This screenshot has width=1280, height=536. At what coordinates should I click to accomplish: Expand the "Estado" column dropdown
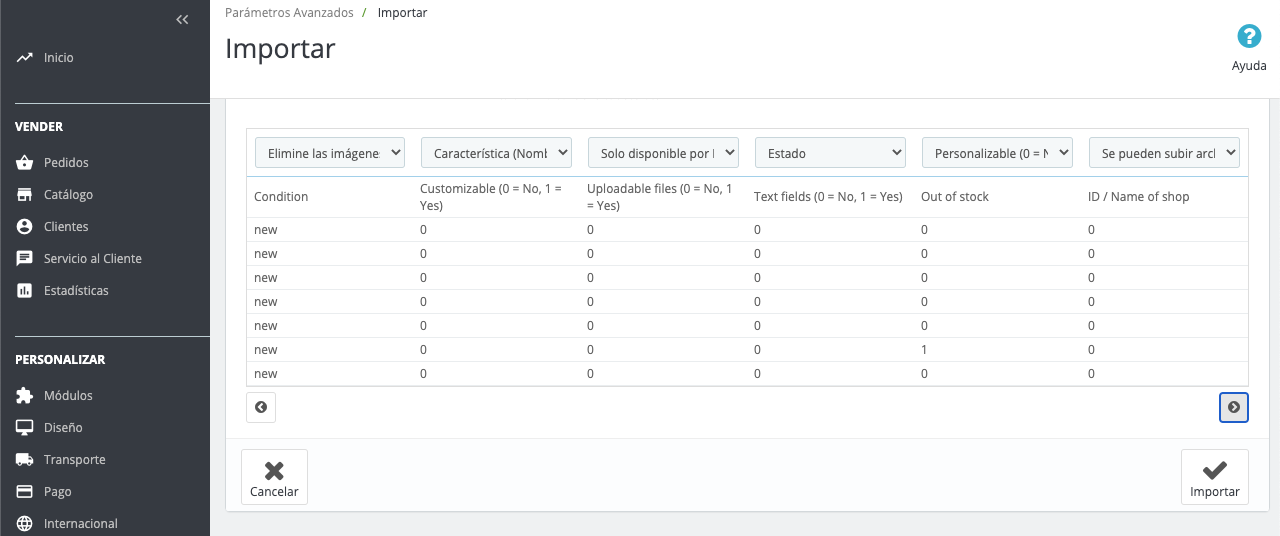click(x=830, y=153)
